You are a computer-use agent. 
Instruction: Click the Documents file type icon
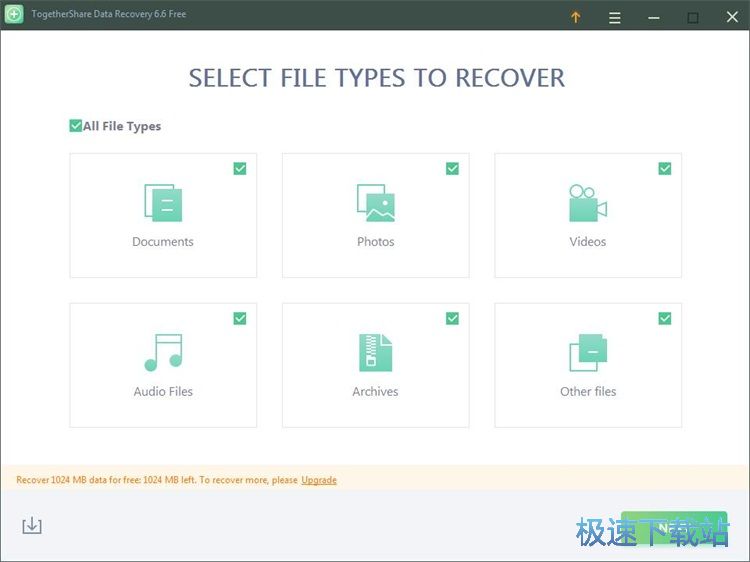(163, 203)
